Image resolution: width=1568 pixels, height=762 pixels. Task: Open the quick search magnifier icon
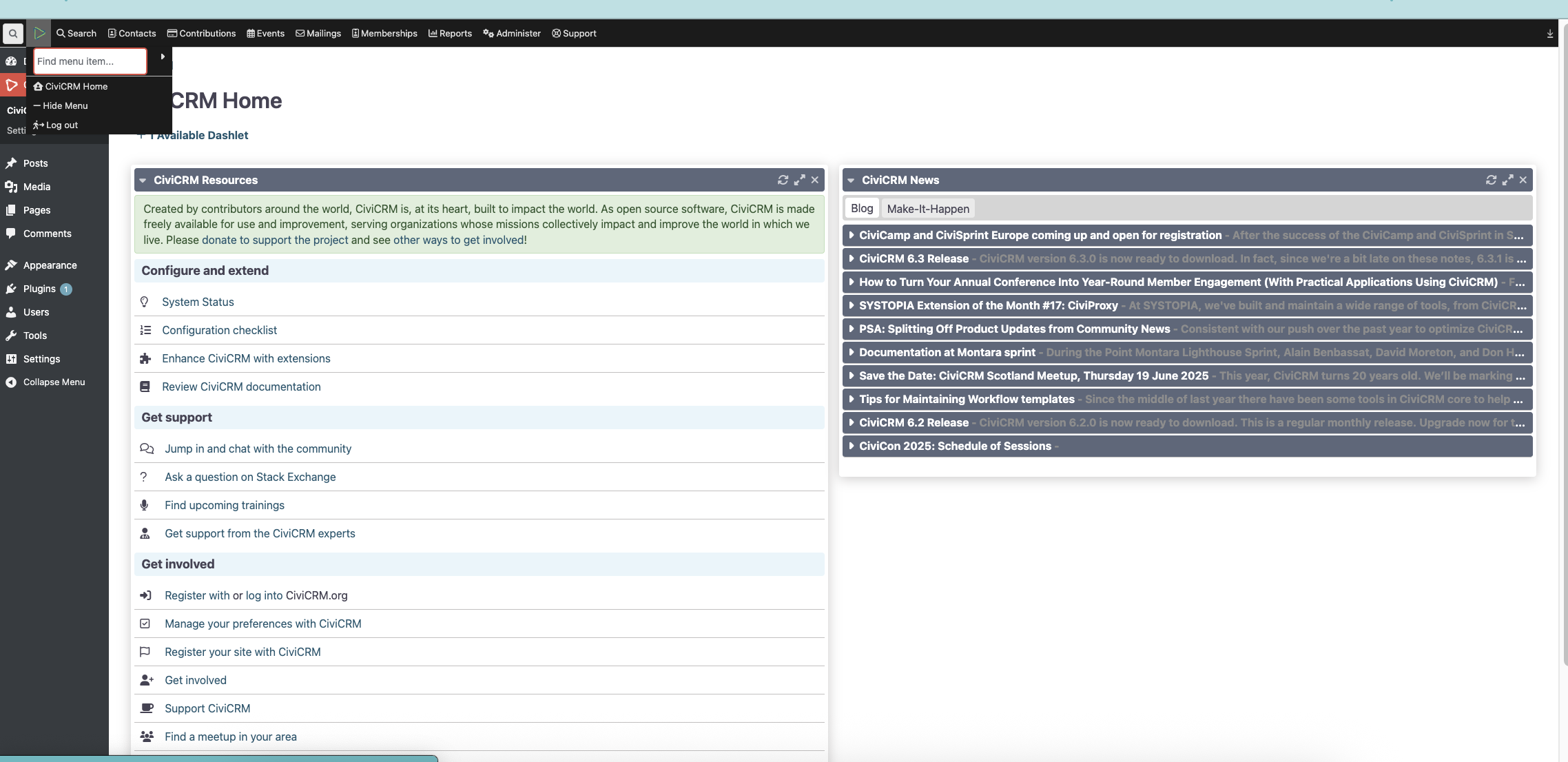pos(13,33)
